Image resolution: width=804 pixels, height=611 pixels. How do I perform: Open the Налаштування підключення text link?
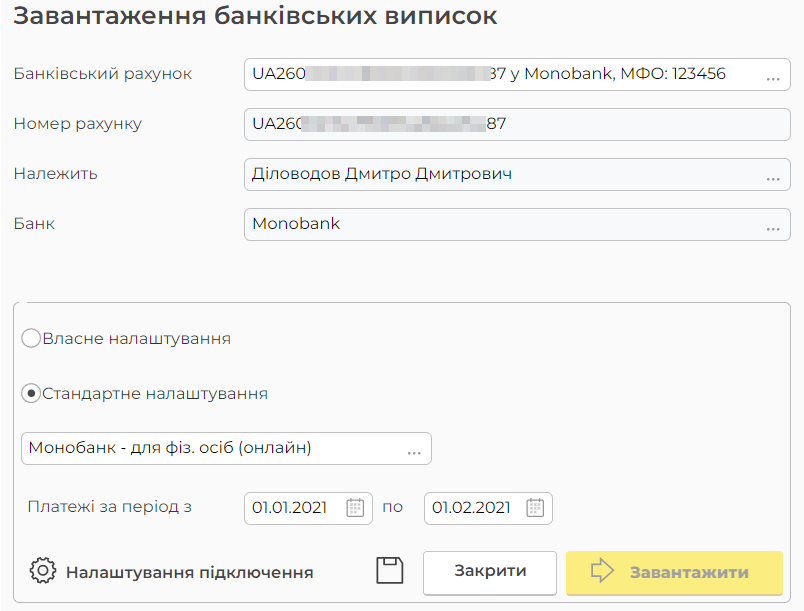coord(189,573)
